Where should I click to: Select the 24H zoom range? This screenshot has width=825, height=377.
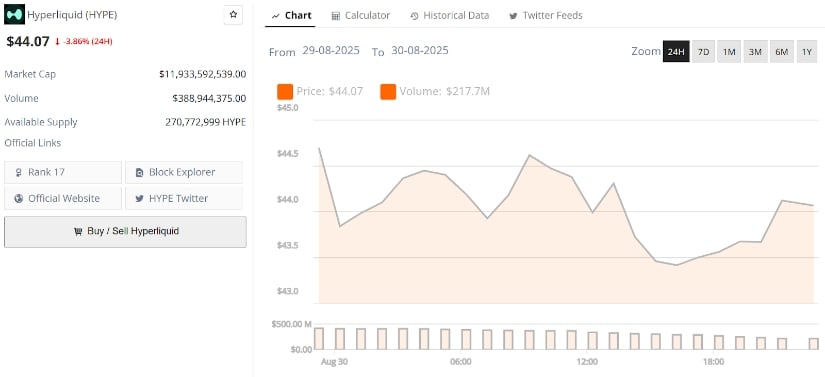coord(676,52)
